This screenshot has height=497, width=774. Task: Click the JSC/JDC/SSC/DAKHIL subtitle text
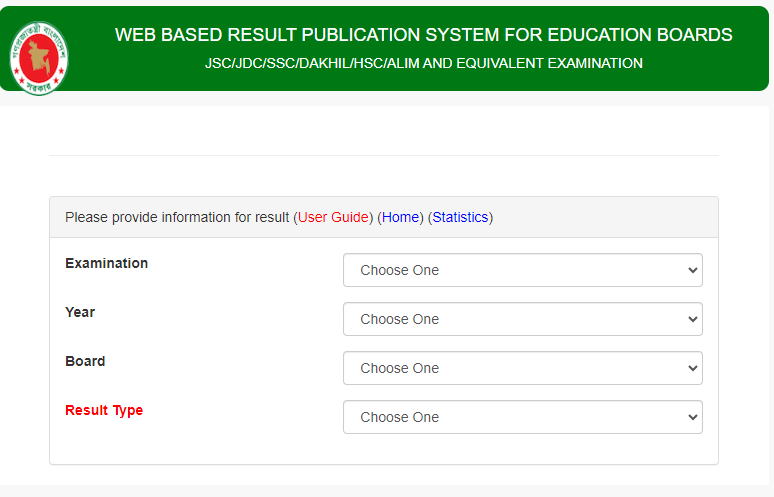pyautogui.click(x=423, y=63)
